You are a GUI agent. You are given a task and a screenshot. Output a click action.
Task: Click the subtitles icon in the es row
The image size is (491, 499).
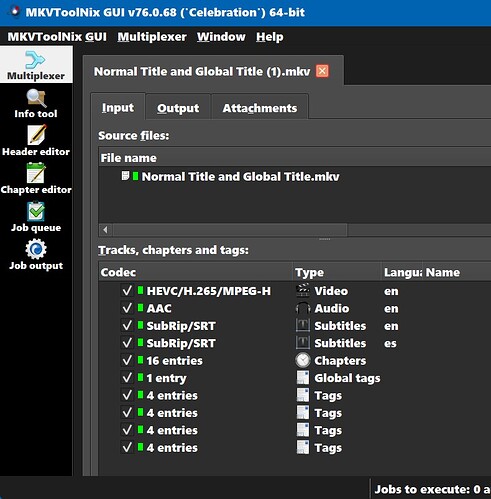point(303,343)
